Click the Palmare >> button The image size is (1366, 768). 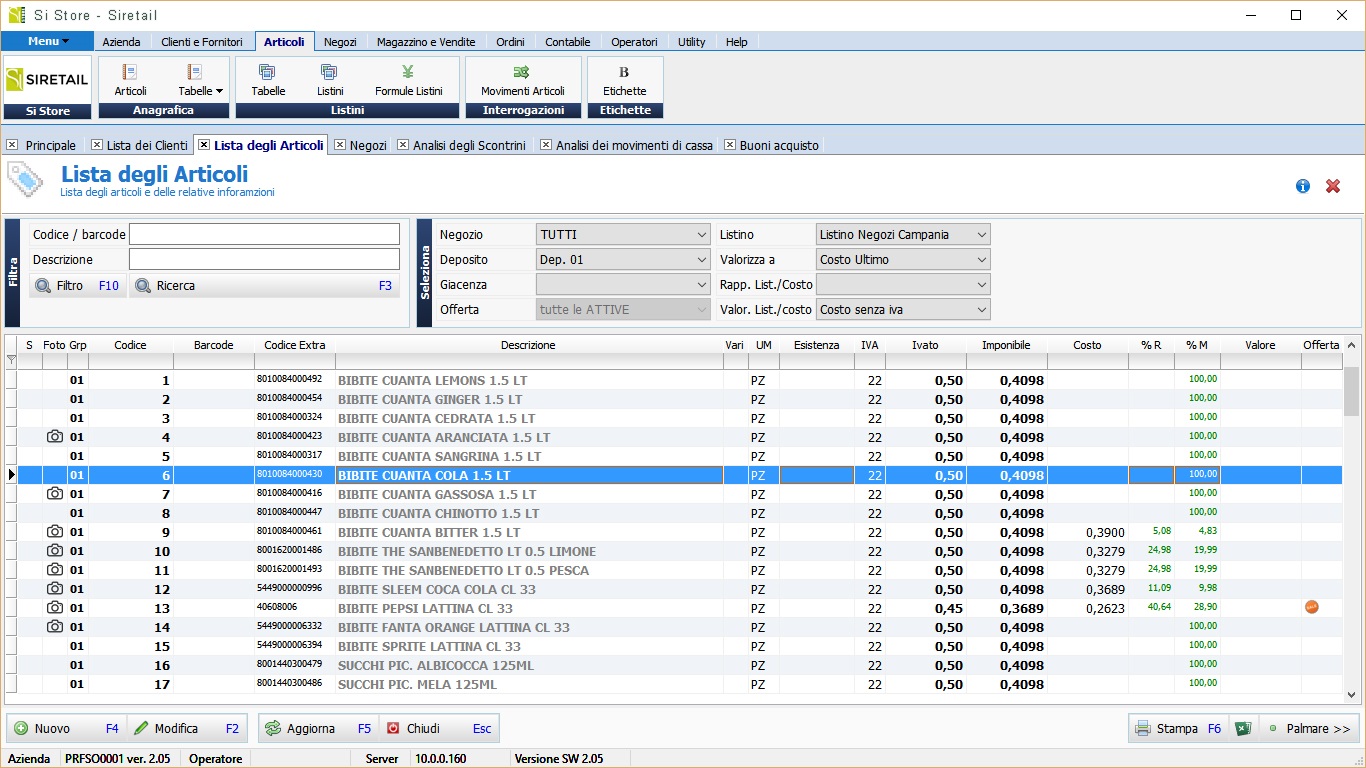[1310, 729]
